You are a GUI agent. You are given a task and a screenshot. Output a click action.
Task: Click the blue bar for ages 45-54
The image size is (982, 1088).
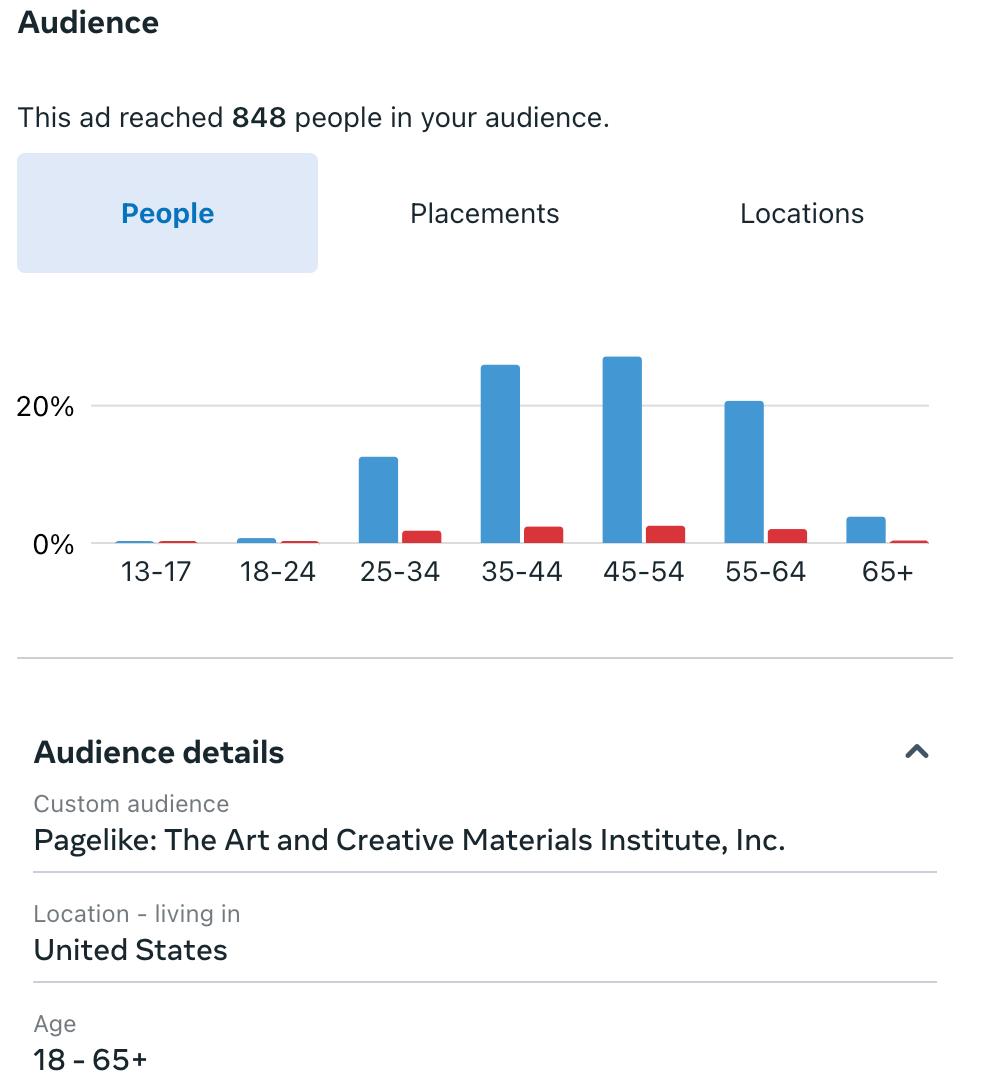622,450
